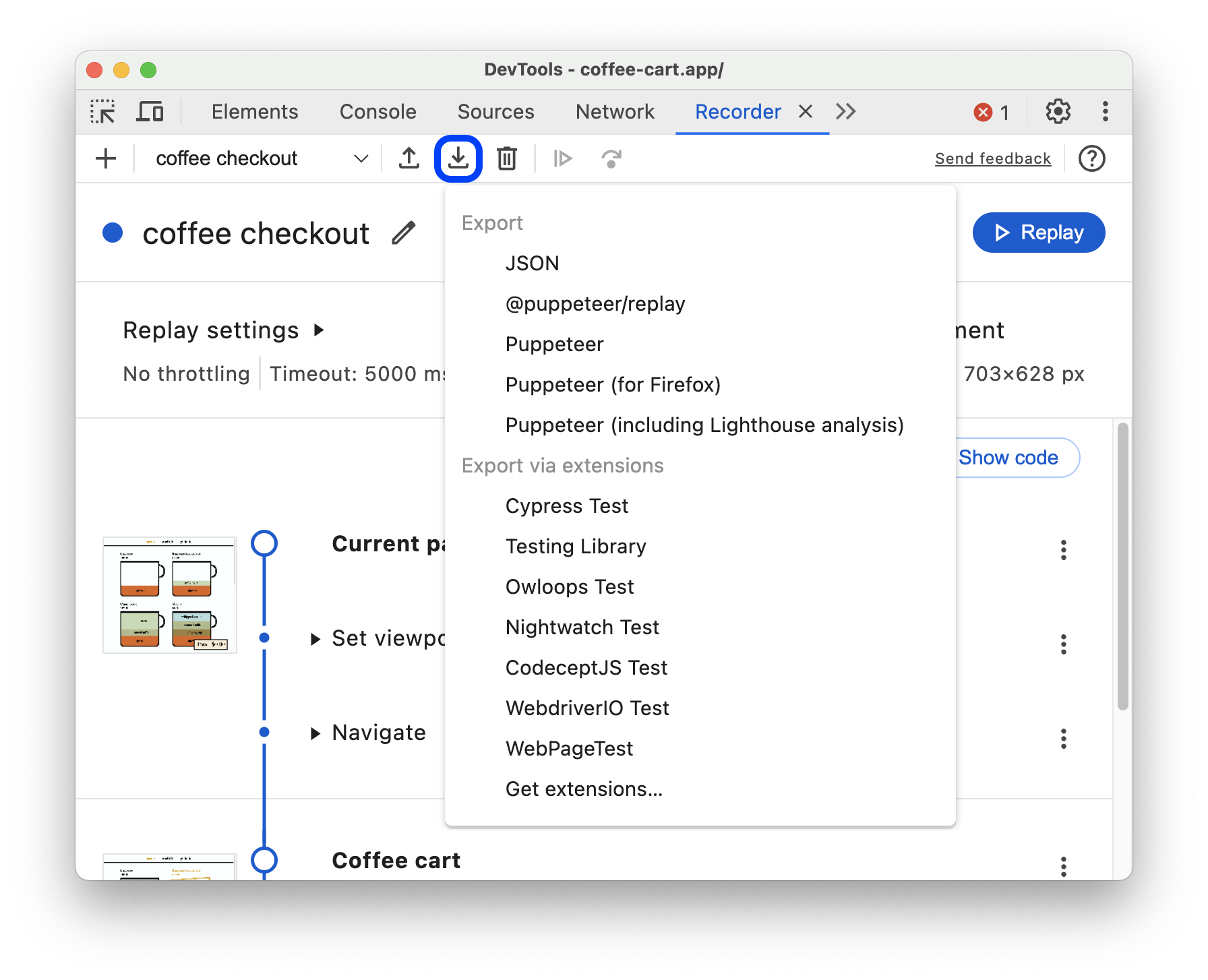
Task: Start step-by-step replay
Action: [x=562, y=158]
